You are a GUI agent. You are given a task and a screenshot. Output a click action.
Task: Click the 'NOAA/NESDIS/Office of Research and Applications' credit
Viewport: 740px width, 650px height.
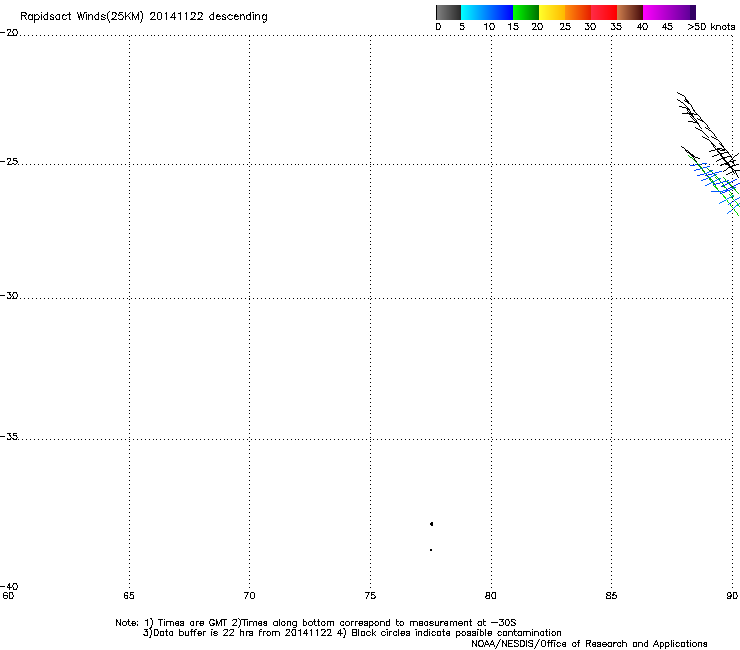coord(589,644)
